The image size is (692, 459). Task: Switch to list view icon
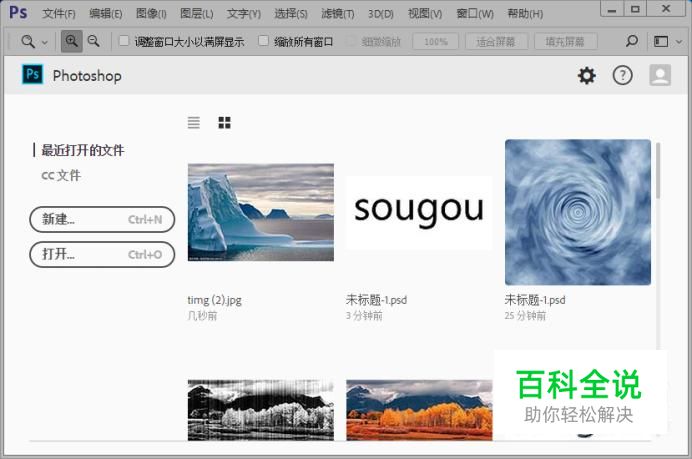tap(194, 122)
